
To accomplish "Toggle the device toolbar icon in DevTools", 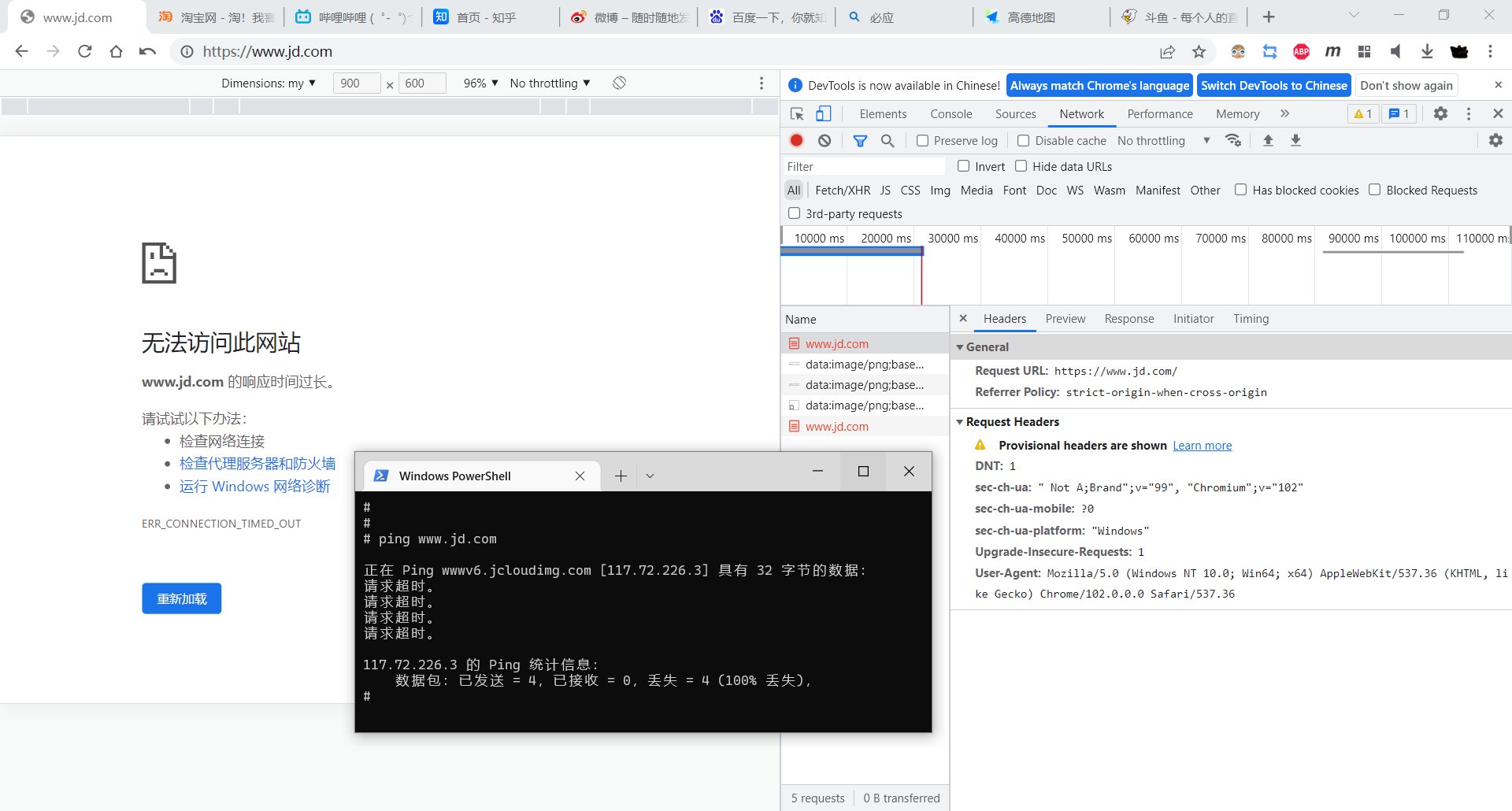I will (x=823, y=114).
